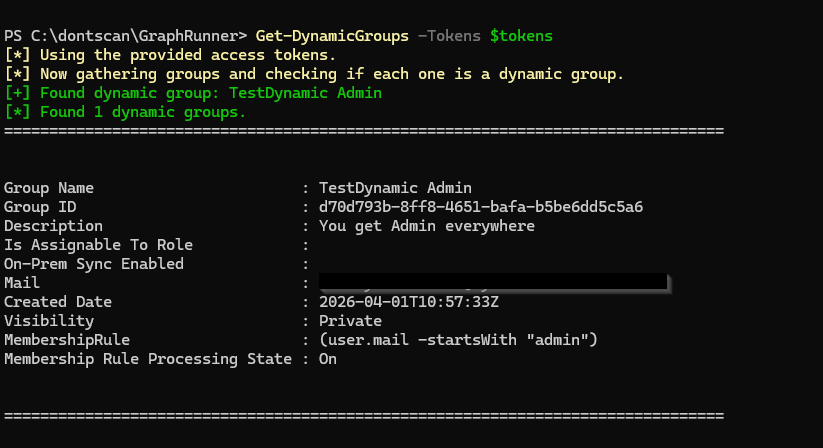823x448 pixels.
Task: Select the rule (user.mail -startsWith "admin")
Action: pos(458,340)
